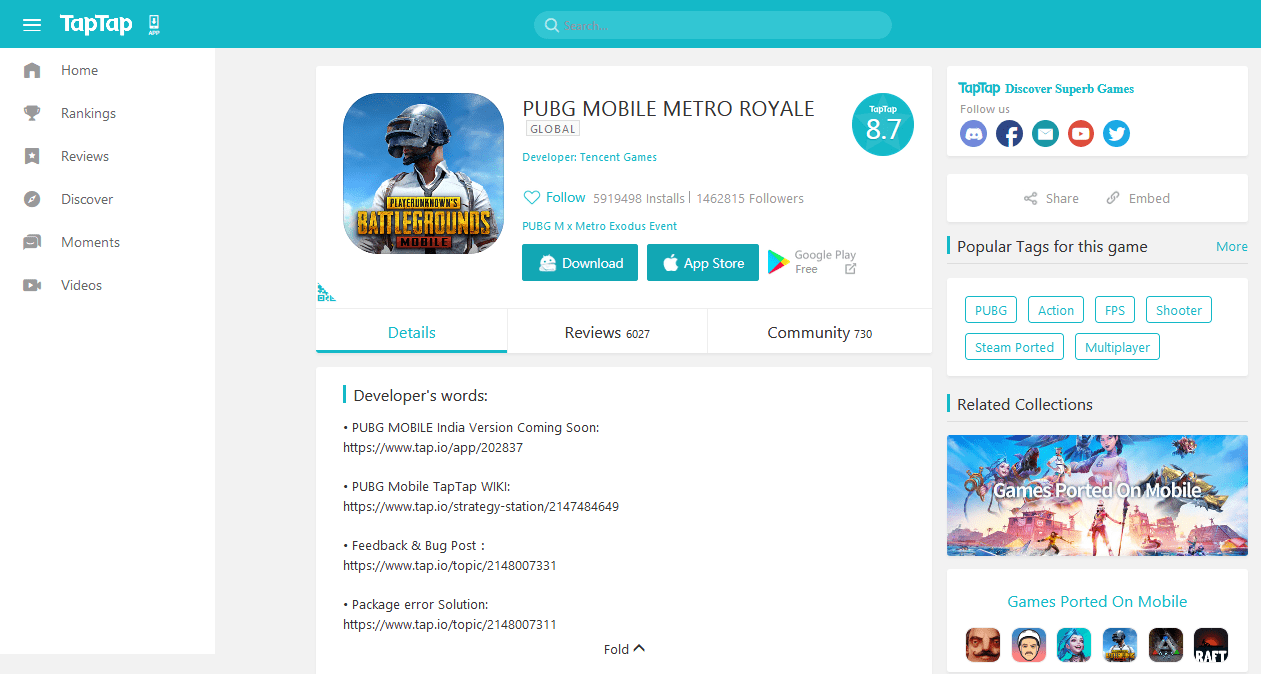Select the Shooter tag
This screenshot has height=674, width=1261.
coord(1179,310)
